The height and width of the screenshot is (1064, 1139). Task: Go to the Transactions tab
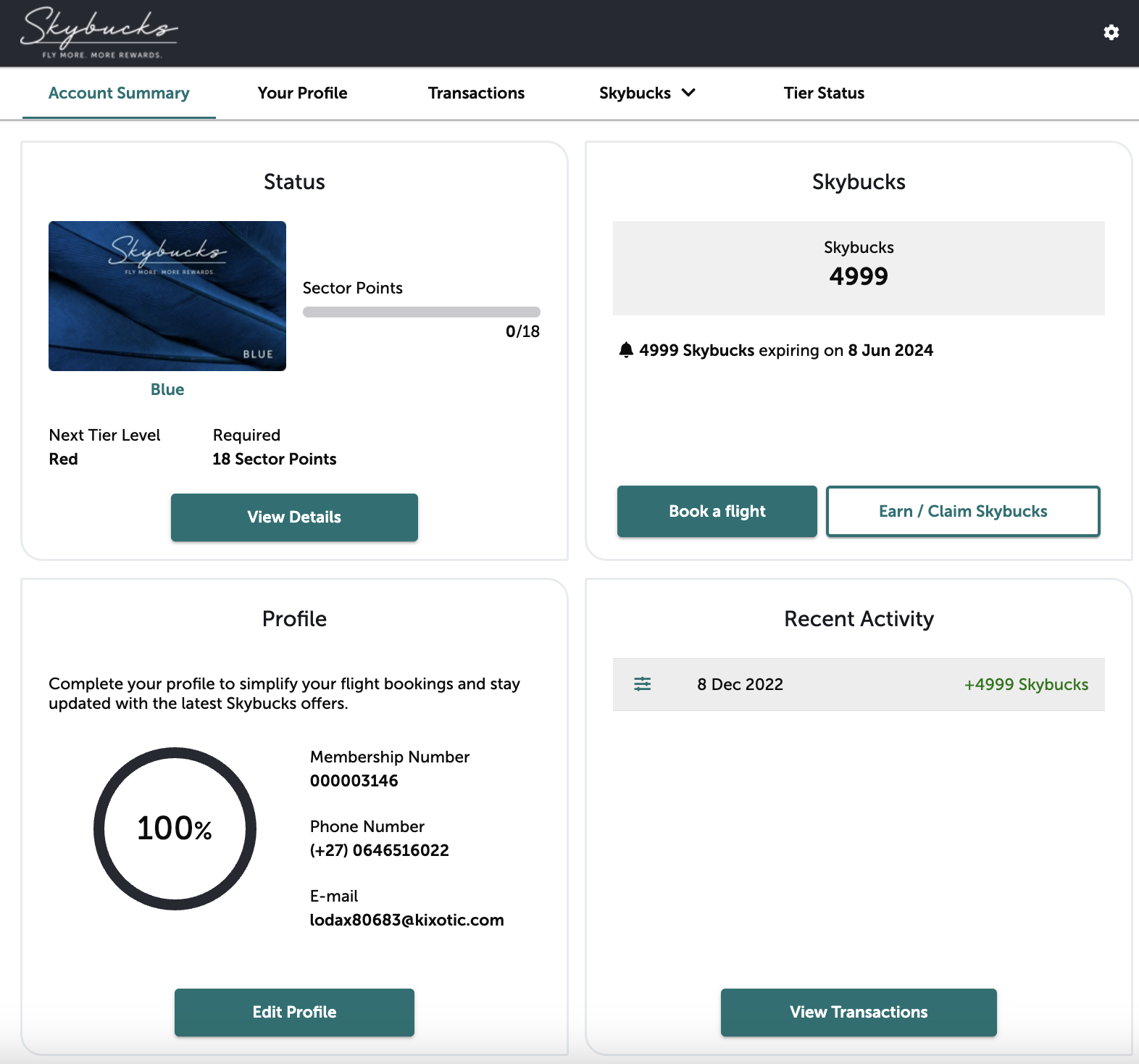coord(476,93)
